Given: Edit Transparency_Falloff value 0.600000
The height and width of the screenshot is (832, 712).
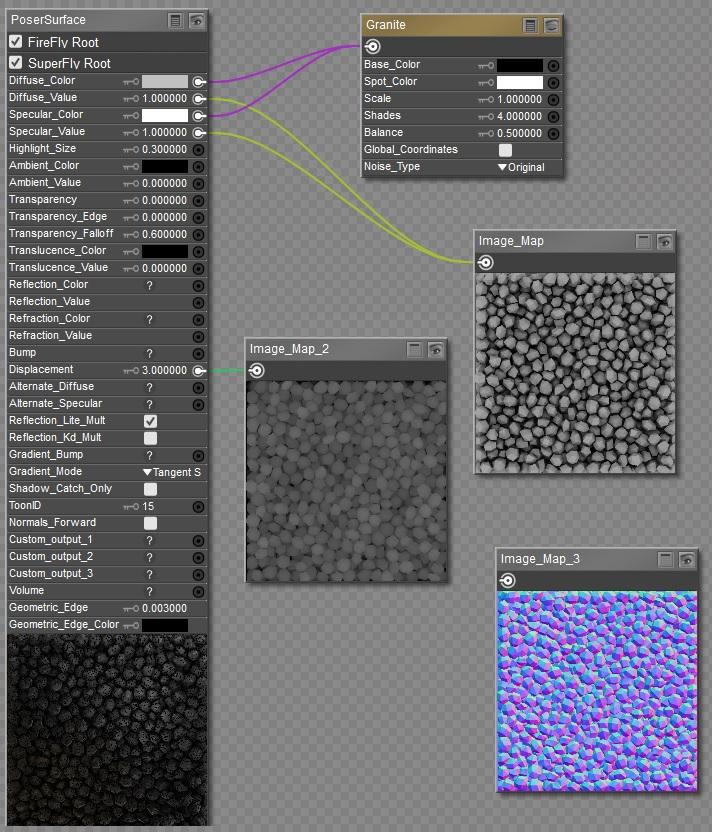Looking at the screenshot, I should [x=164, y=235].
